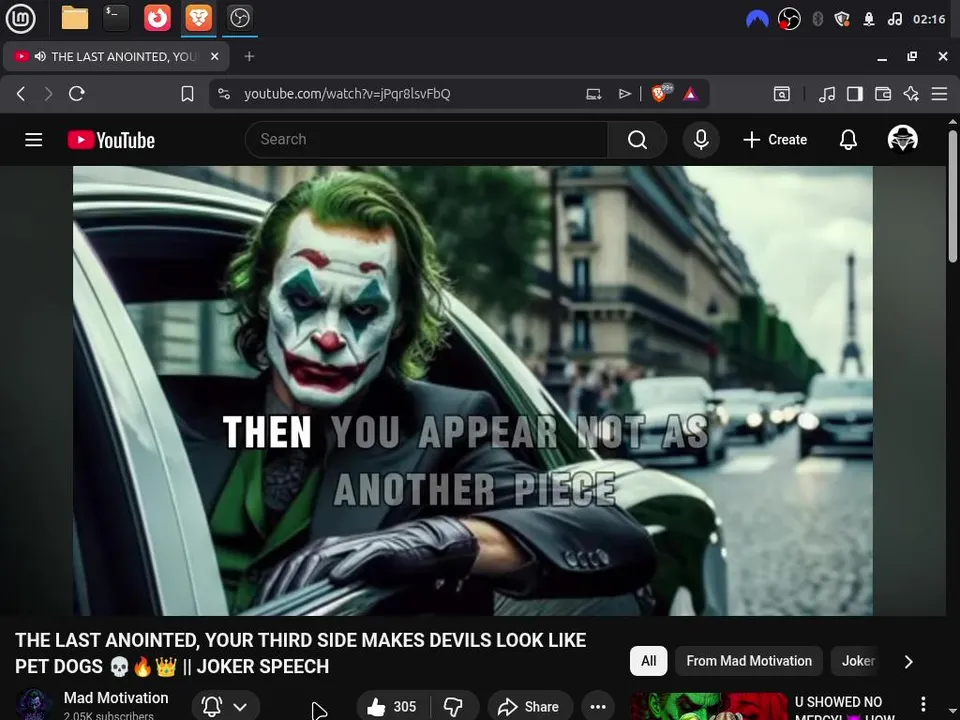The image size is (960, 720).
Task: Dislike this video
Action: 454,707
